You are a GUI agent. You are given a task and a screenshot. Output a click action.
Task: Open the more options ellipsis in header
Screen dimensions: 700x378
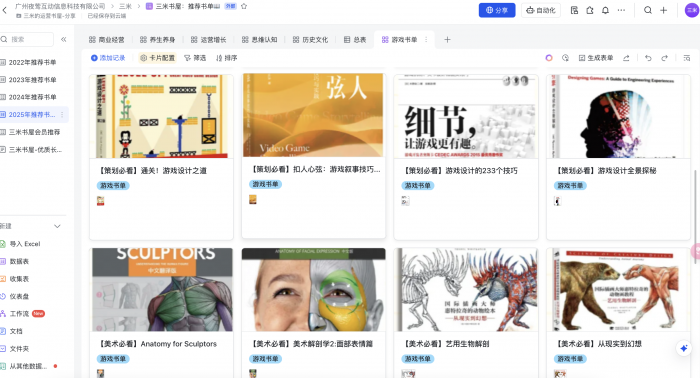tap(621, 10)
